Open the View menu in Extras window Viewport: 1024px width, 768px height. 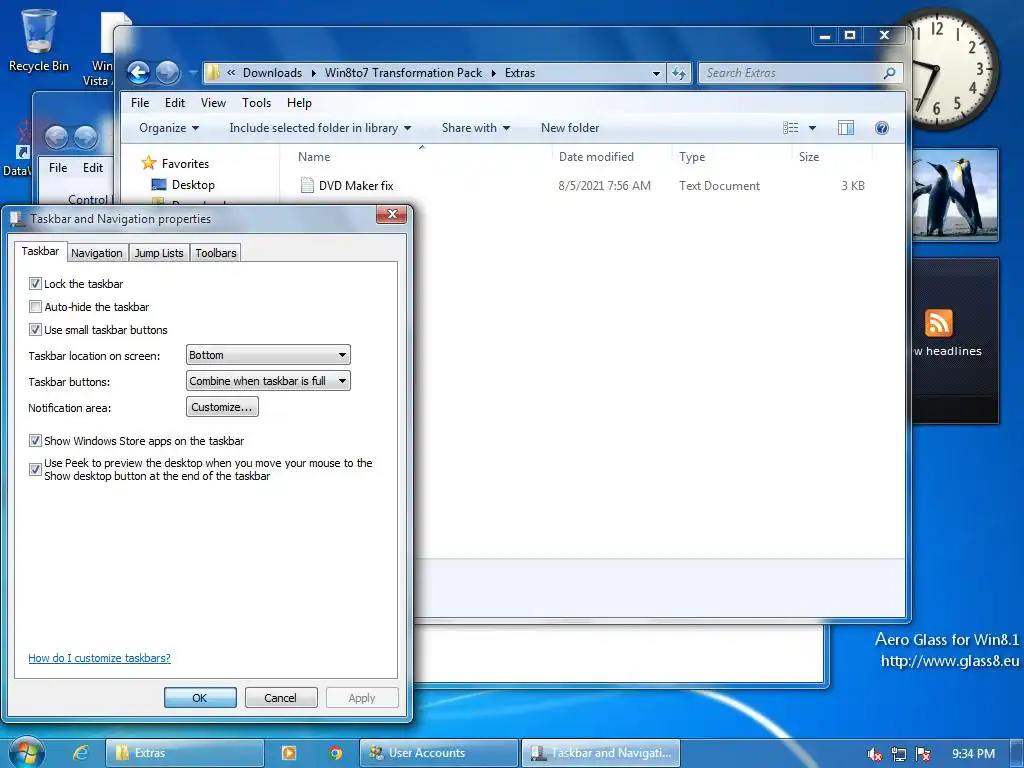(213, 103)
